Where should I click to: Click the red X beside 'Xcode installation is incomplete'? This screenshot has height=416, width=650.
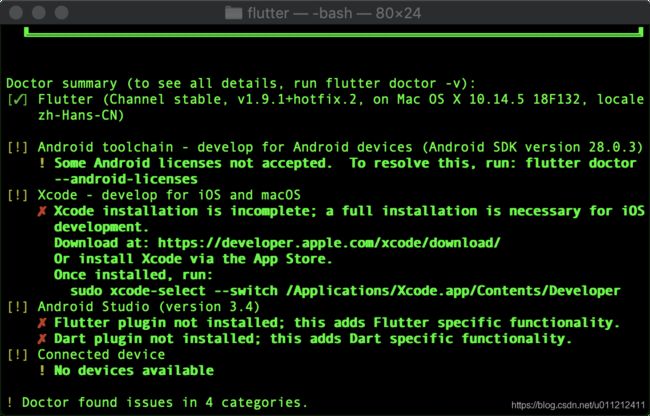42,211
